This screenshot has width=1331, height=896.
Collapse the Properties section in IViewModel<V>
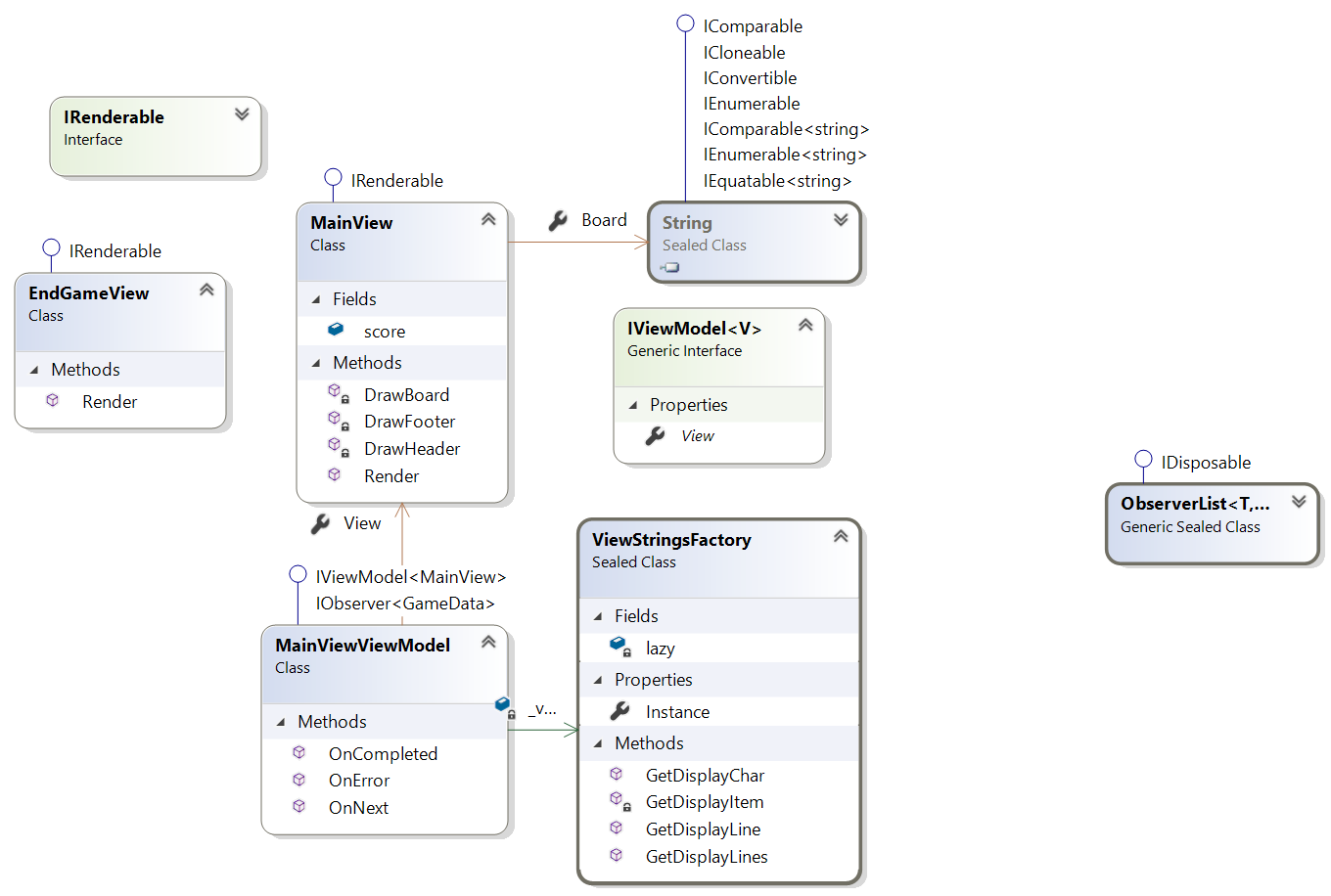(x=633, y=405)
